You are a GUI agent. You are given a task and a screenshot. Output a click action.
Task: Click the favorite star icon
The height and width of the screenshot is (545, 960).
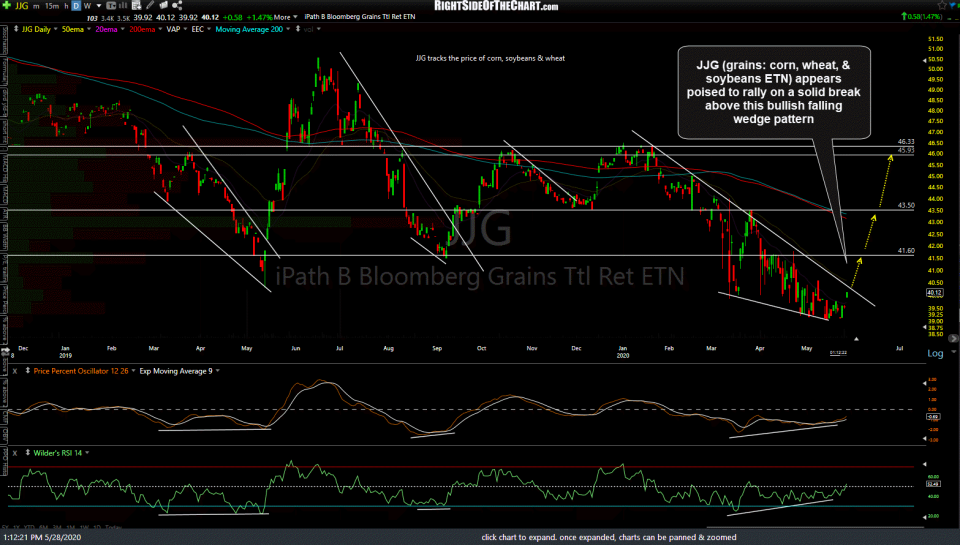[942, 6]
